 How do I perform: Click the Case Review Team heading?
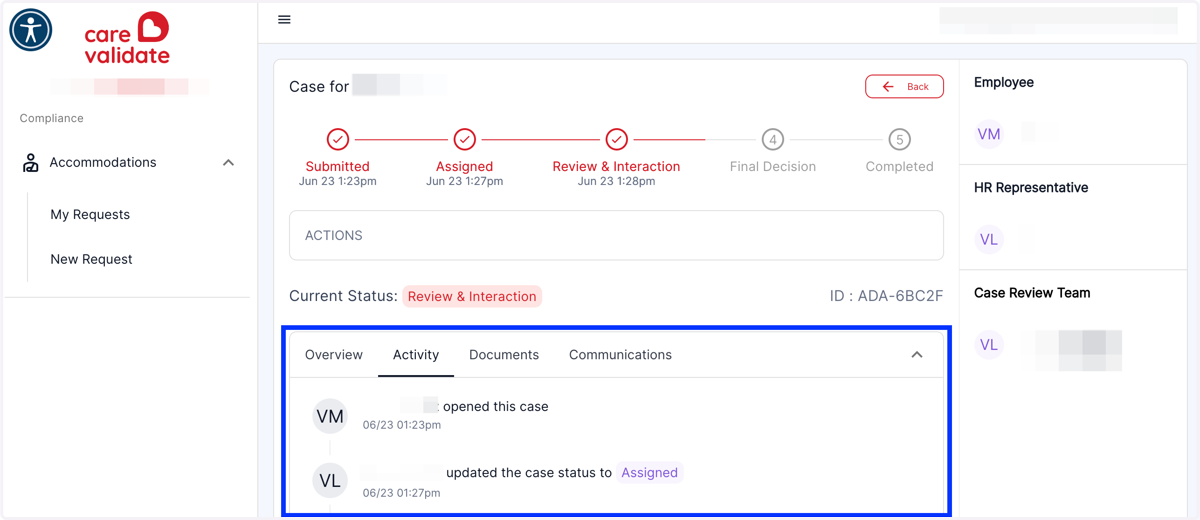pos(1032,293)
